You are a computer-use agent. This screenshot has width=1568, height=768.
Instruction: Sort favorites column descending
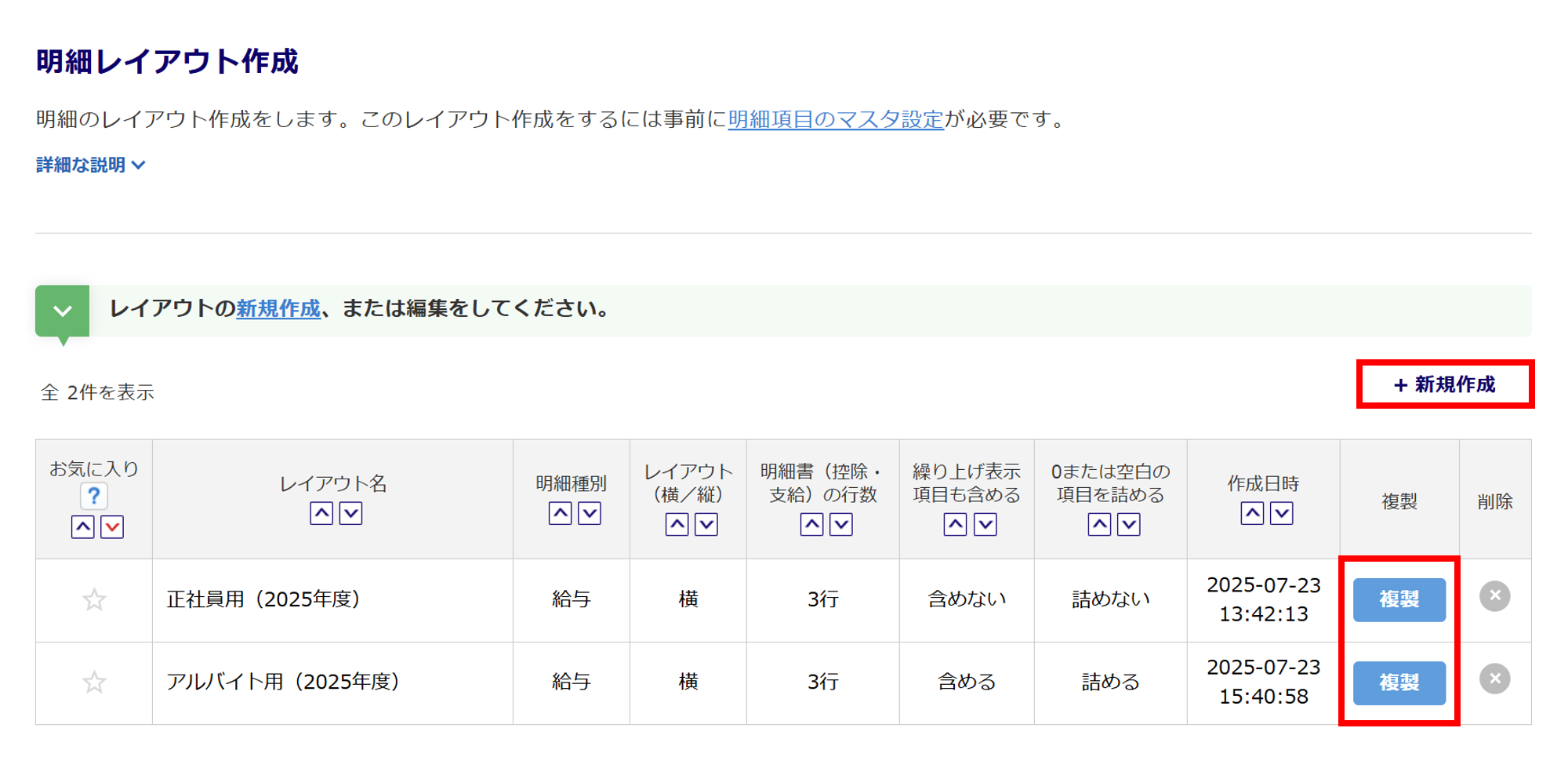tap(112, 526)
